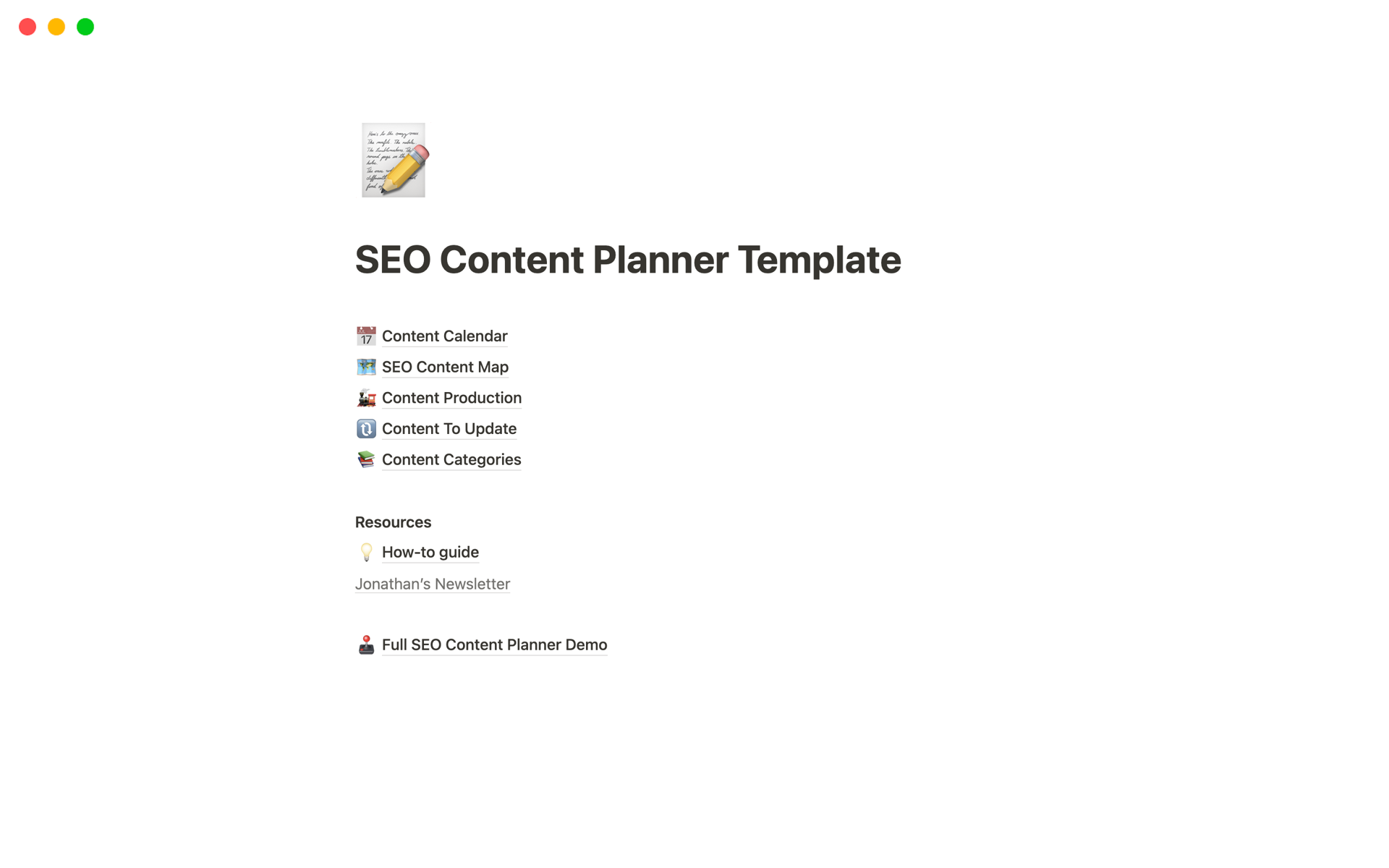The width and height of the screenshot is (1389, 868).
Task: Open the Content Calendar section
Action: (x=443, y=335)
